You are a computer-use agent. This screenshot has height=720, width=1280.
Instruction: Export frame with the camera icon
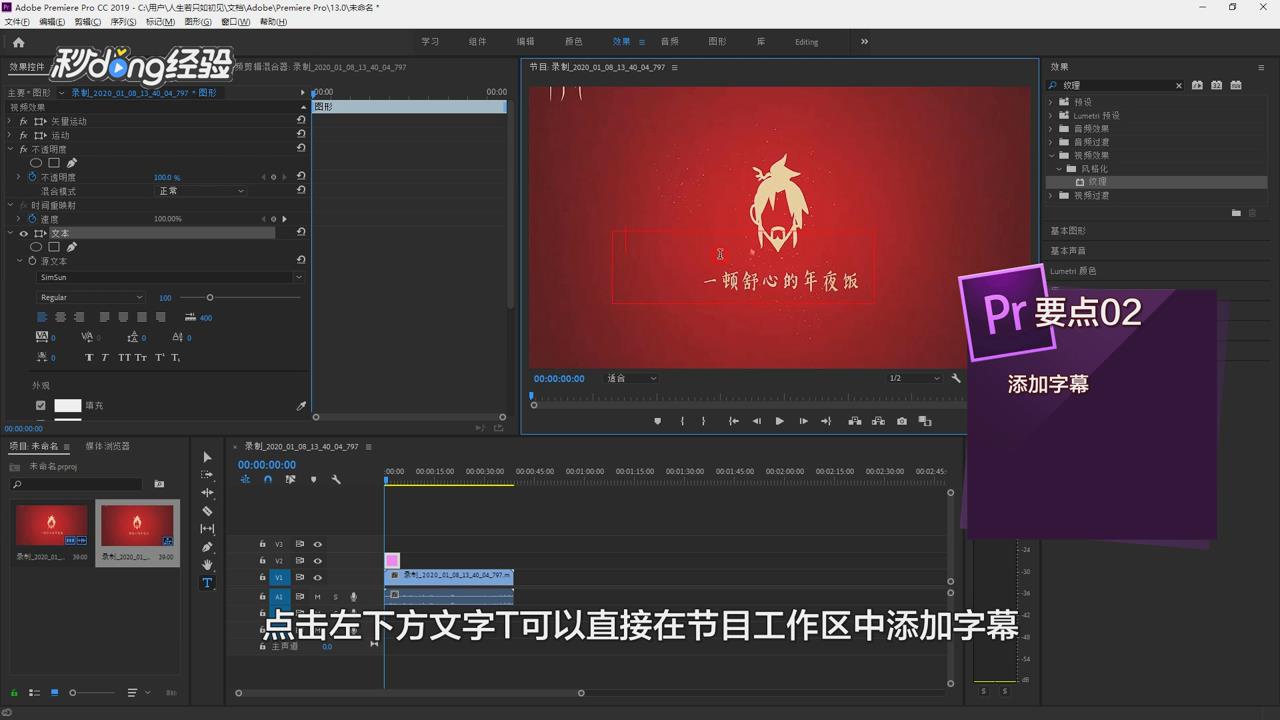click(901, 421)
